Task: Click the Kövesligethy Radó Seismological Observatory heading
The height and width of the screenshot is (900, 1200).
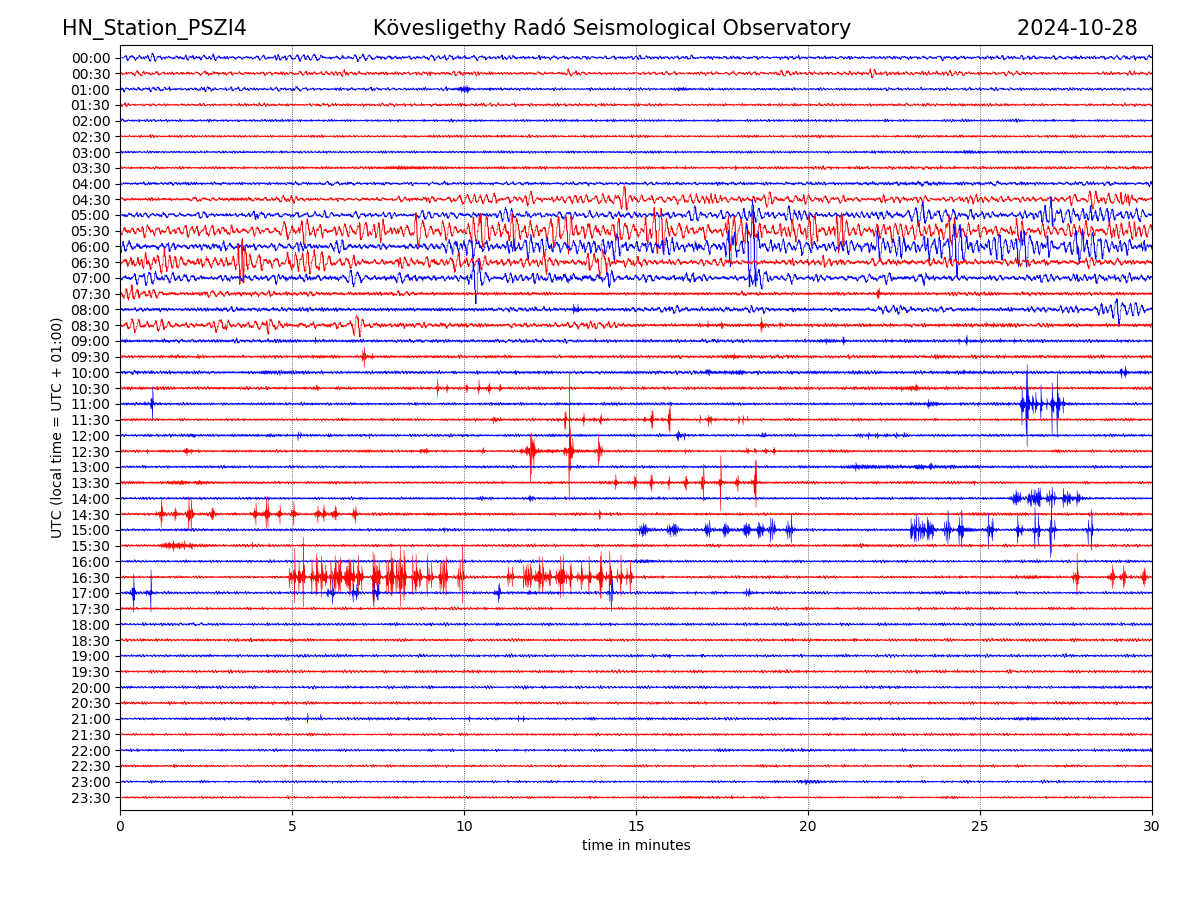Action: point(611,28)
